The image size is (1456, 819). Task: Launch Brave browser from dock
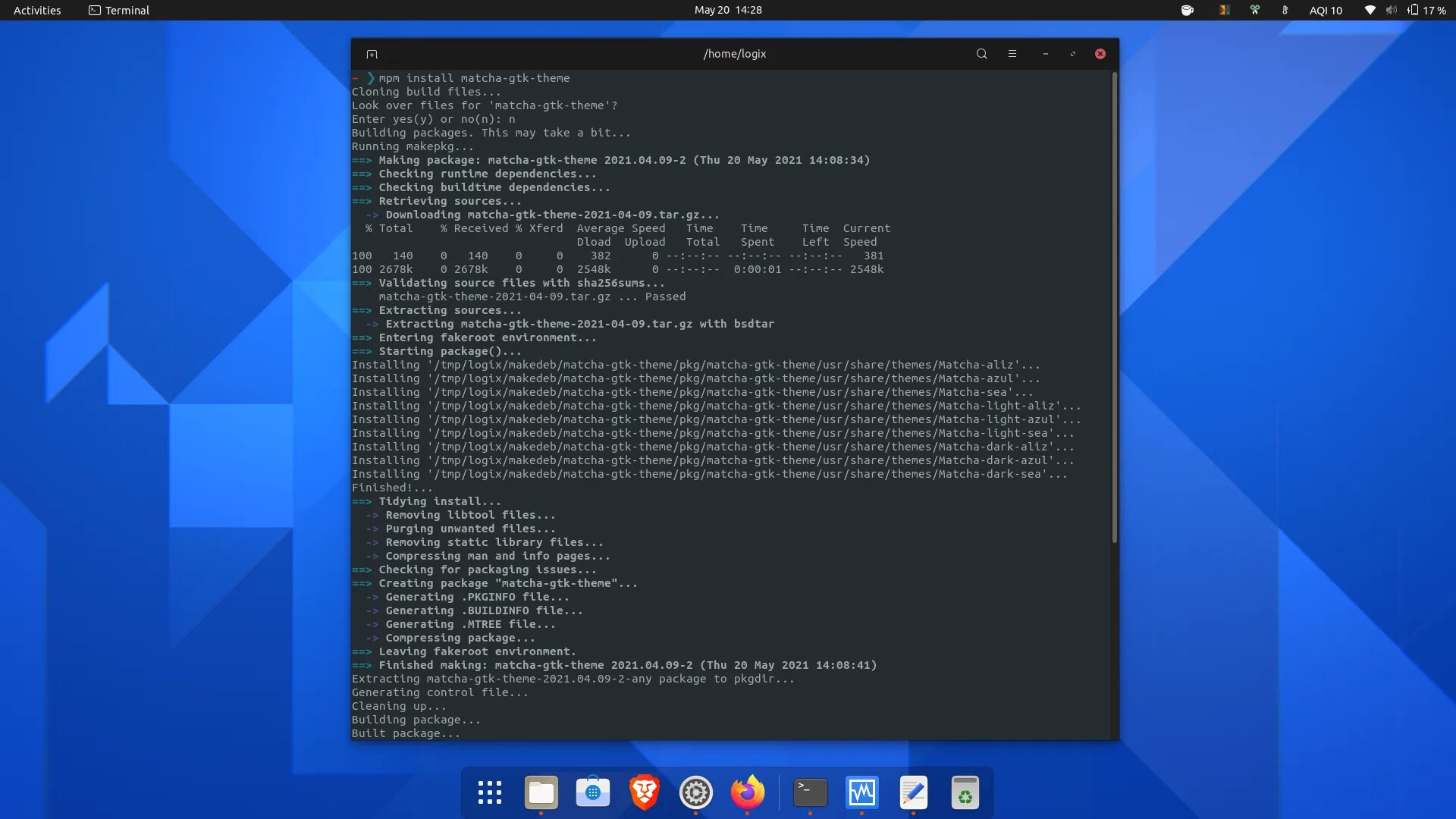[644, 792]
